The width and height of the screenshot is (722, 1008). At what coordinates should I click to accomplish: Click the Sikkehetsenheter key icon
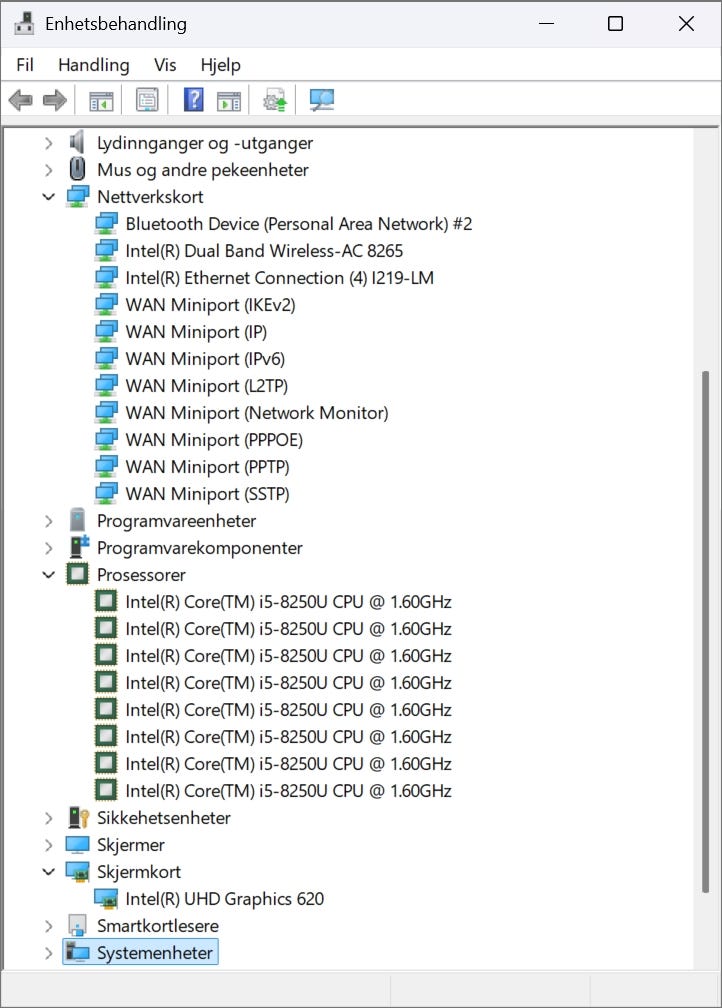[x=78, y=818]
